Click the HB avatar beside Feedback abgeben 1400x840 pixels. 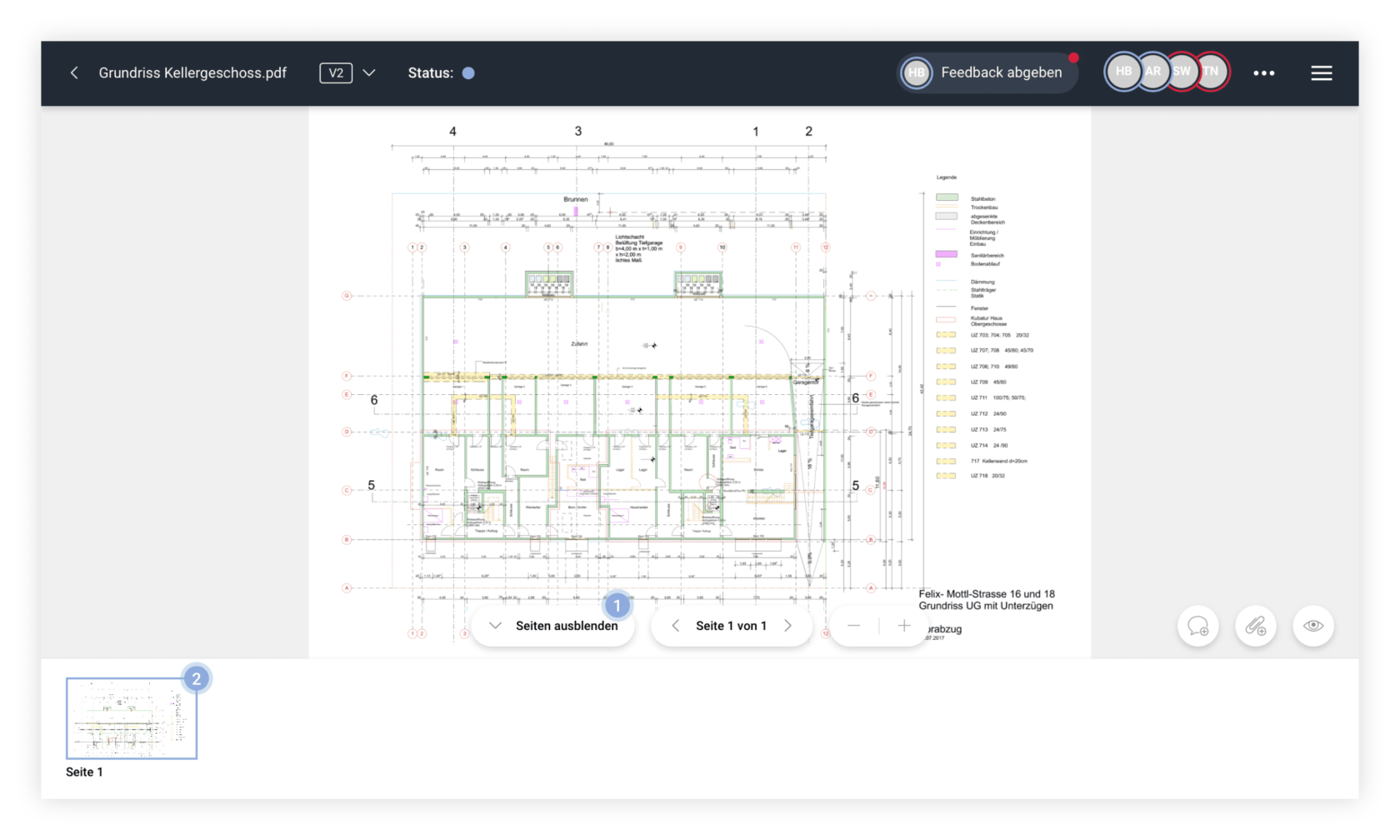coord(917,72)
